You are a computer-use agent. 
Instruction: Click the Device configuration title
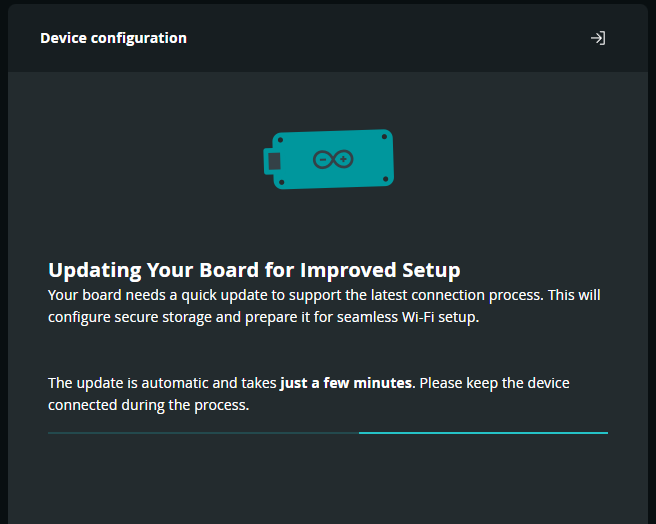(113, 38)
